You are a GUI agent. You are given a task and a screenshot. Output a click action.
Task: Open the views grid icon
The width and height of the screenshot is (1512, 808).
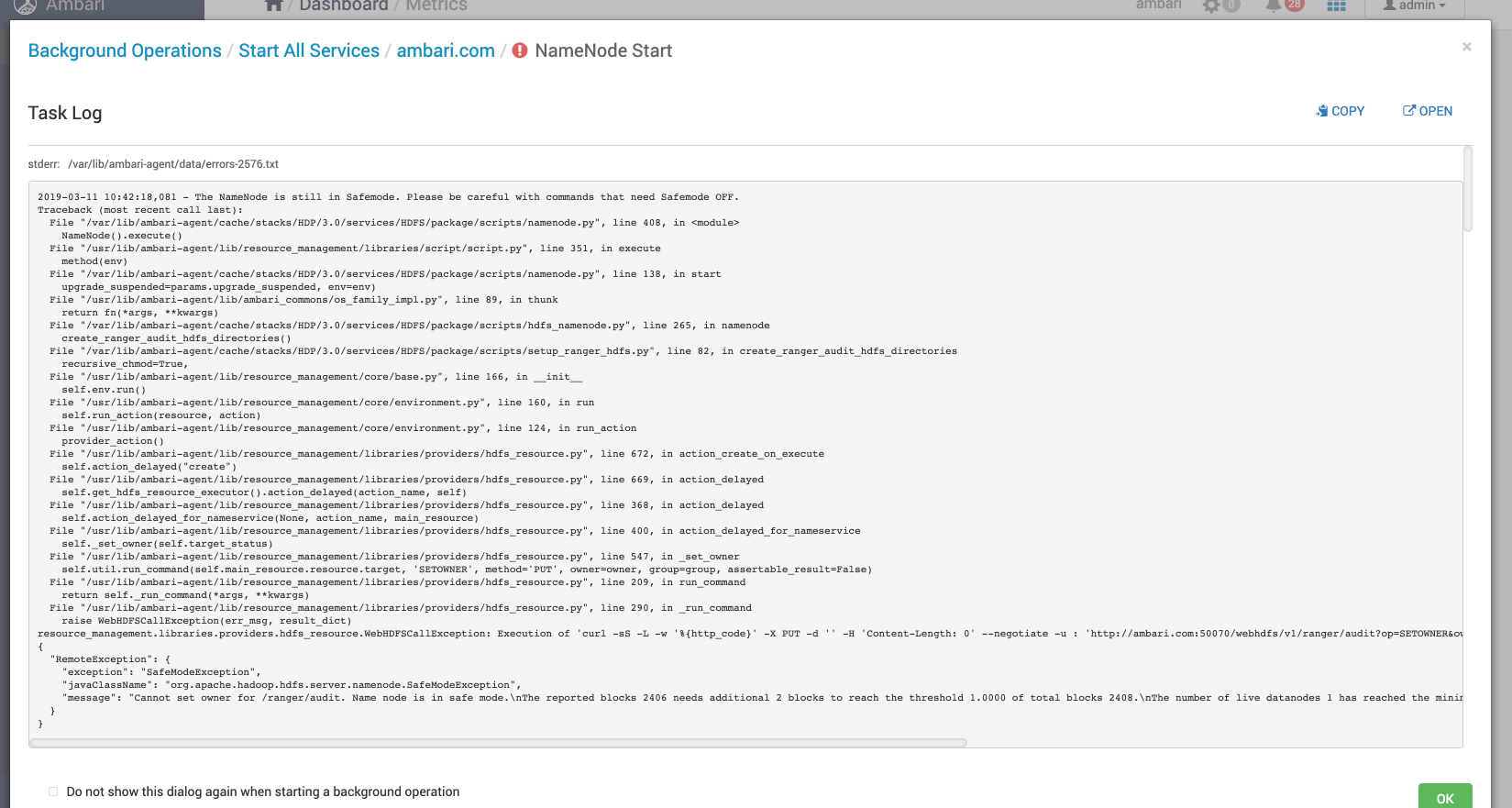click(x=1336, y=6)
